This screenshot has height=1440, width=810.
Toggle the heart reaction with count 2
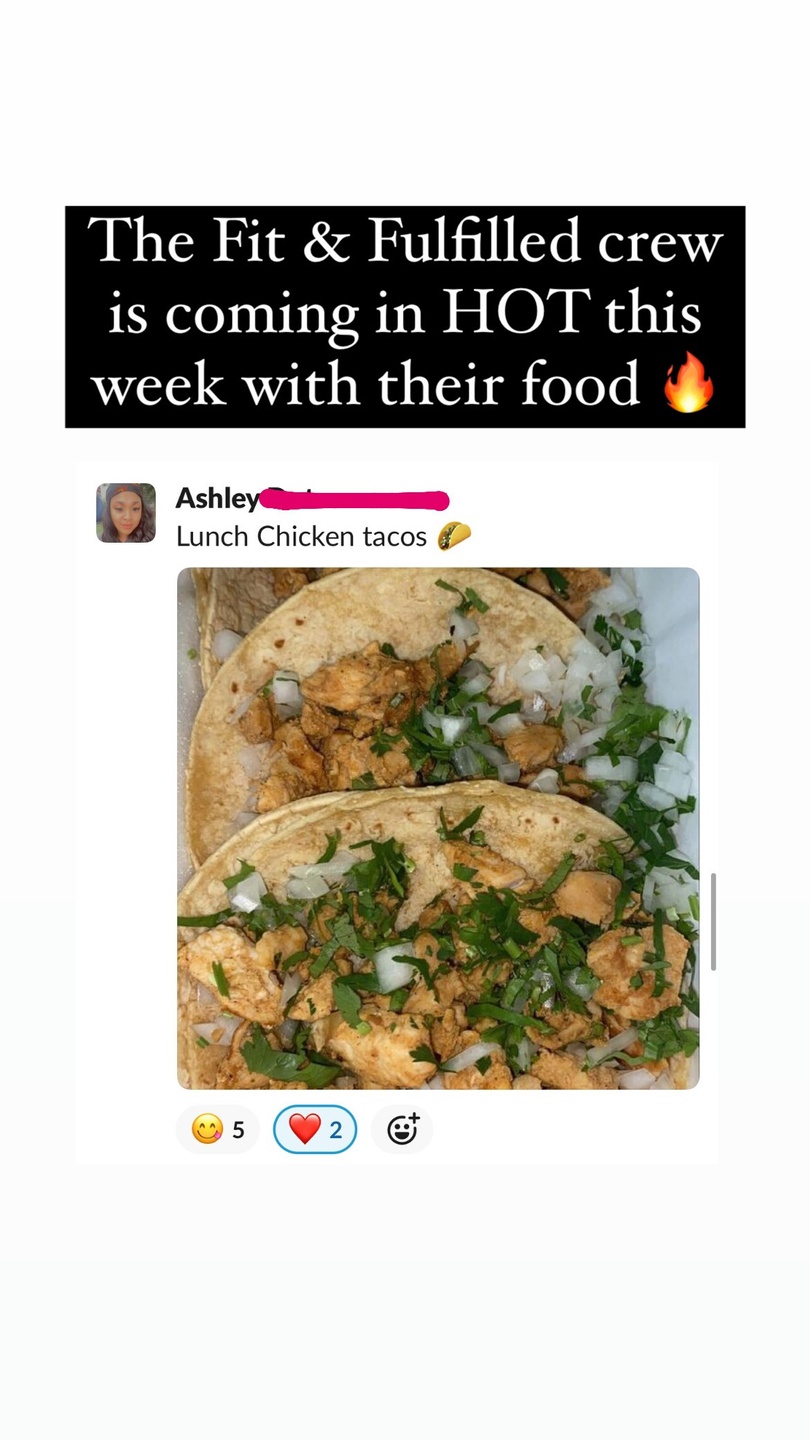(315, 1130)
